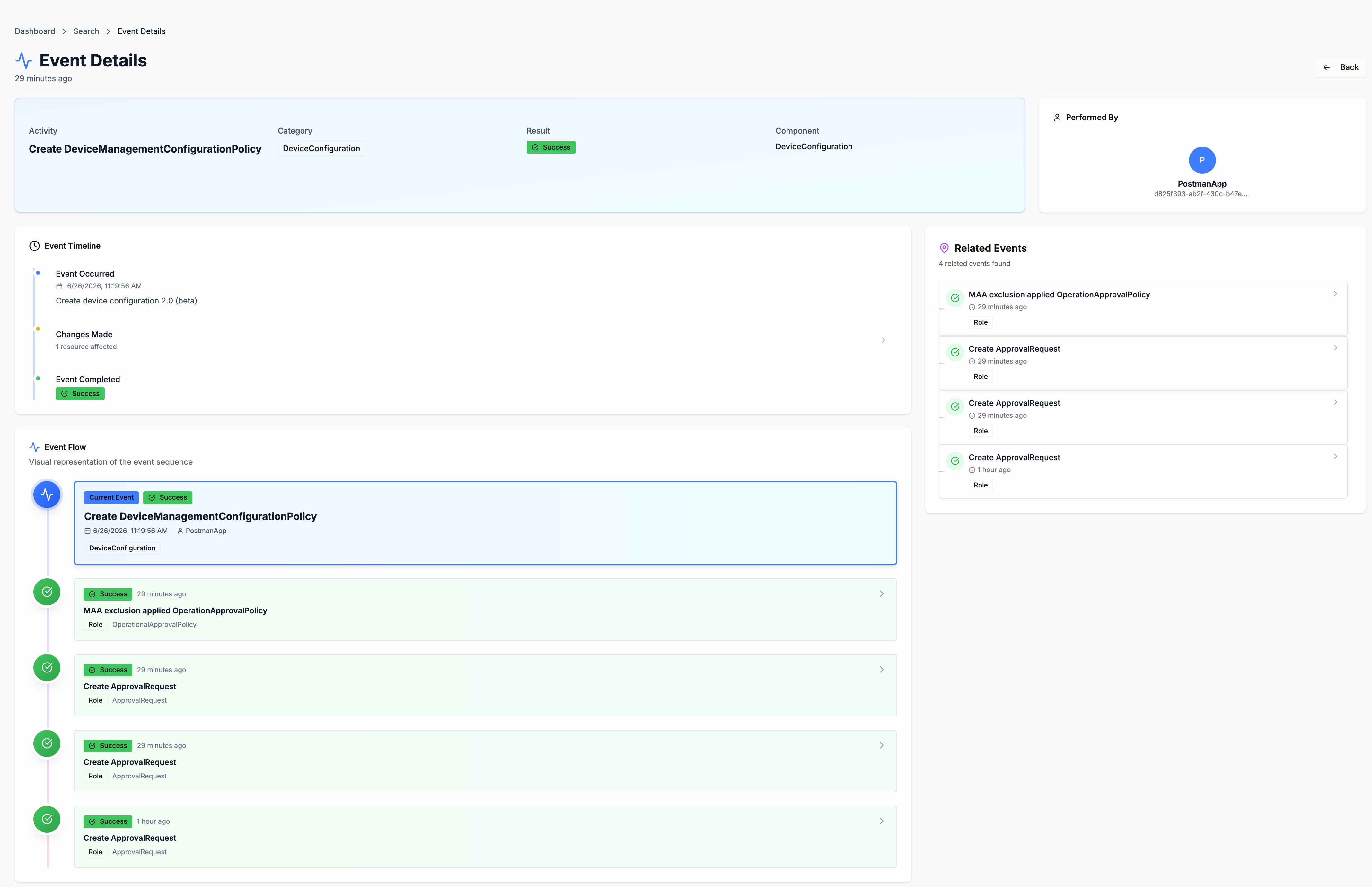This screenshot has height=887, width=1372.
Task: Click check icon of 1 hour ago related event
Action: tap(955, 461)
